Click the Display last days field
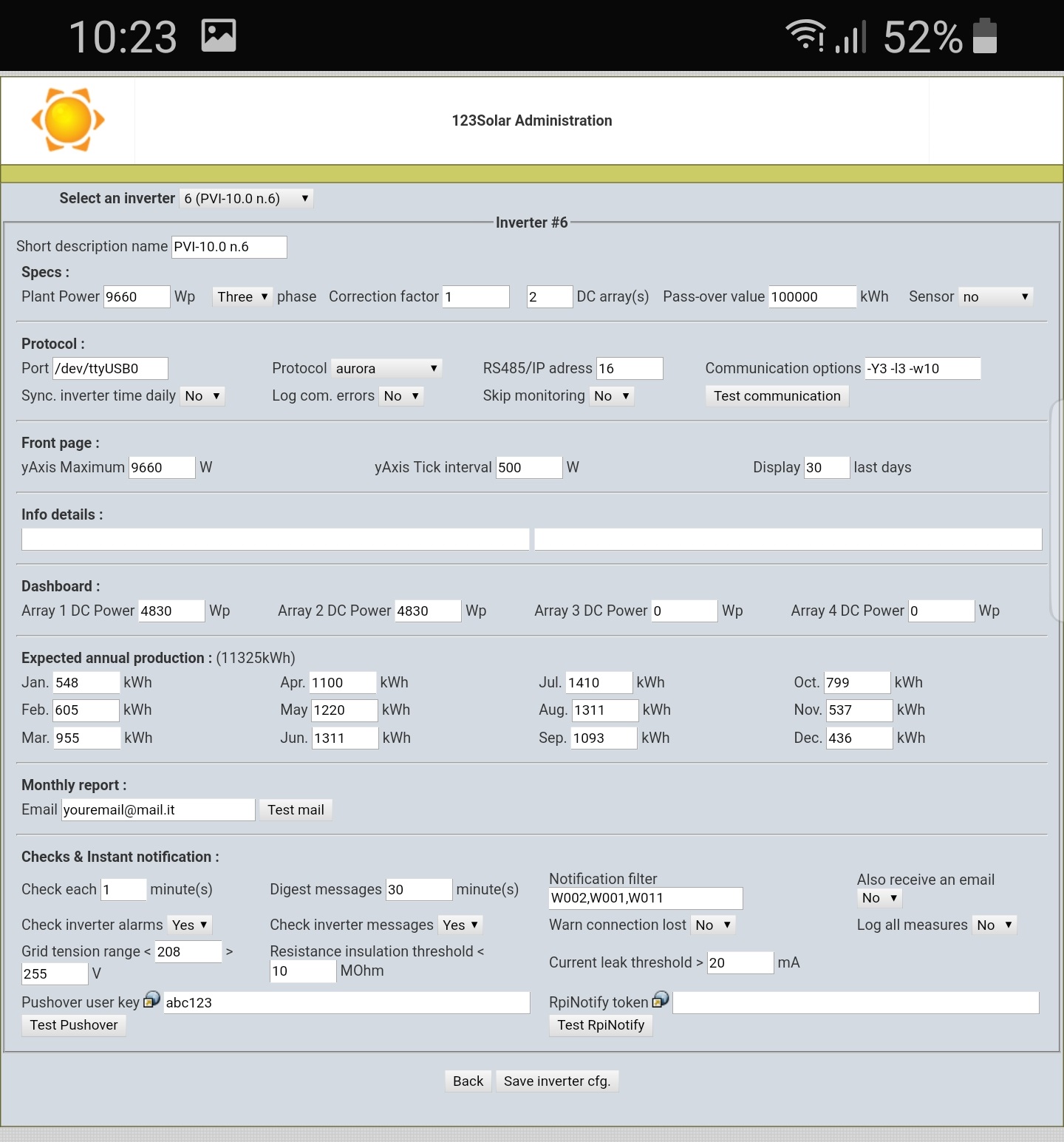 pyautogui.click(x=827, y=467)
